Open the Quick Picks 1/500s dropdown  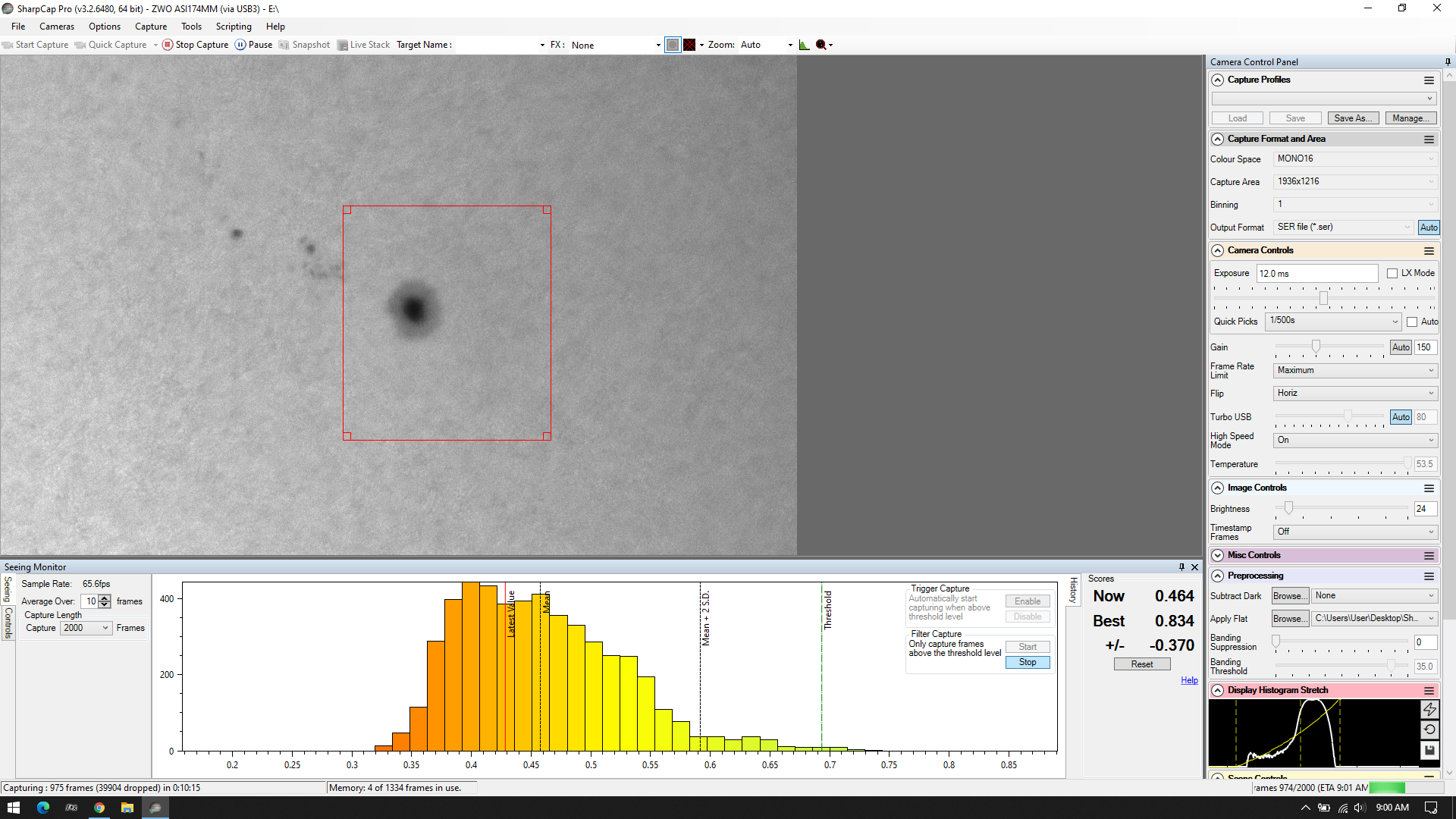pos(1333,321)
